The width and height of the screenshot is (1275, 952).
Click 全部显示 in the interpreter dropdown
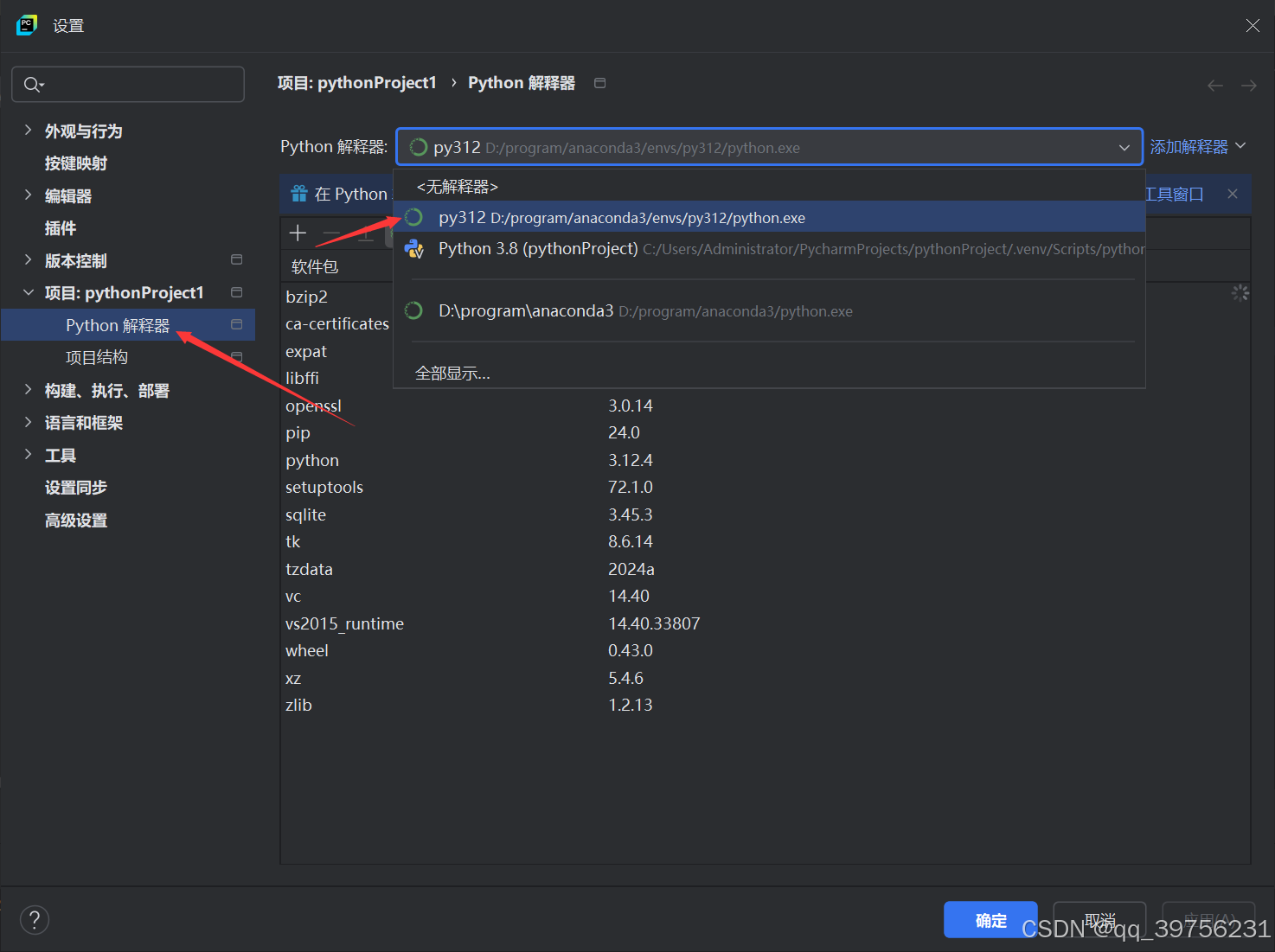click(452, 373)
